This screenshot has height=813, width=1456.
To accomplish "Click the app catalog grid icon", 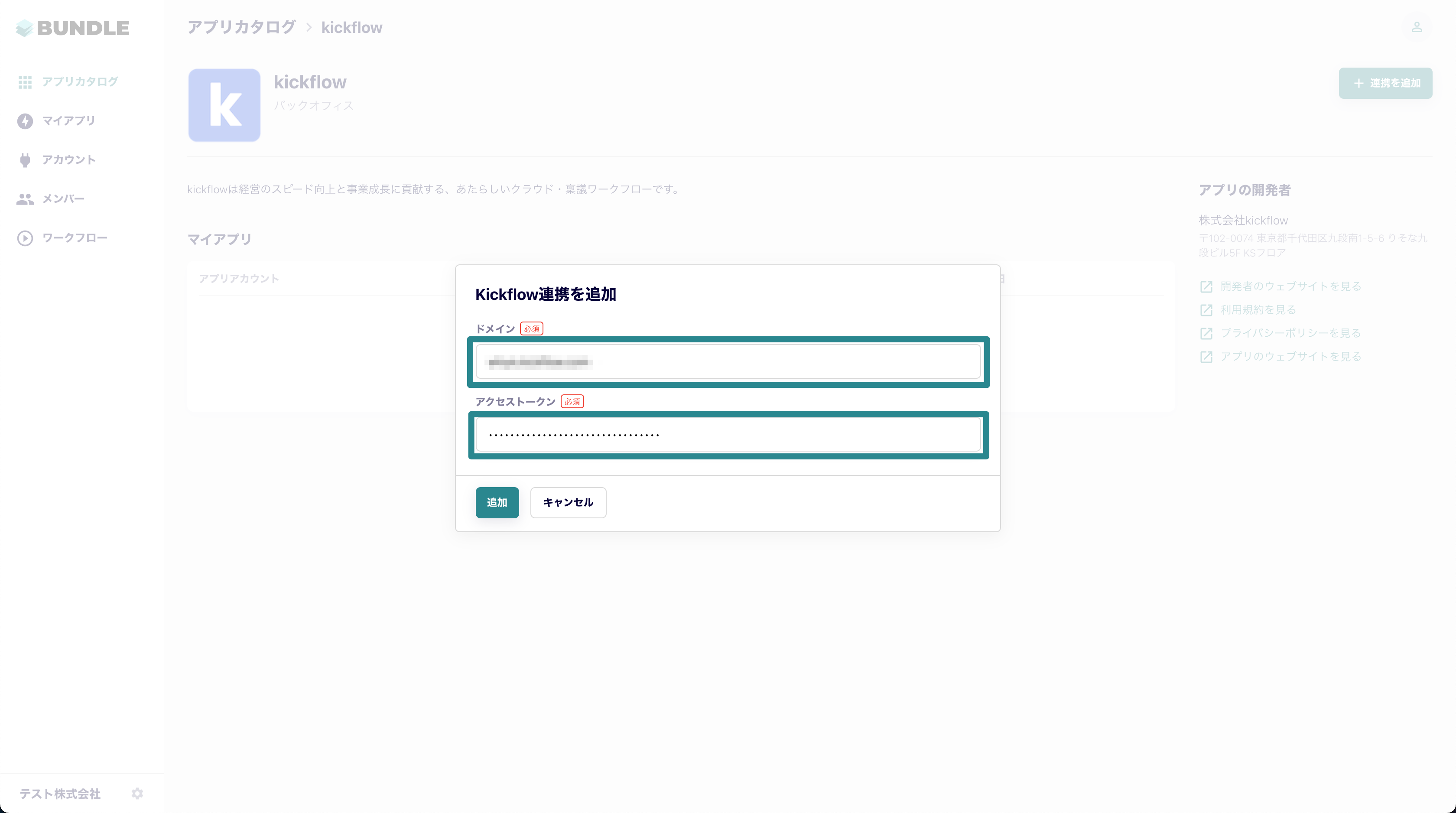I will [25, 82].
